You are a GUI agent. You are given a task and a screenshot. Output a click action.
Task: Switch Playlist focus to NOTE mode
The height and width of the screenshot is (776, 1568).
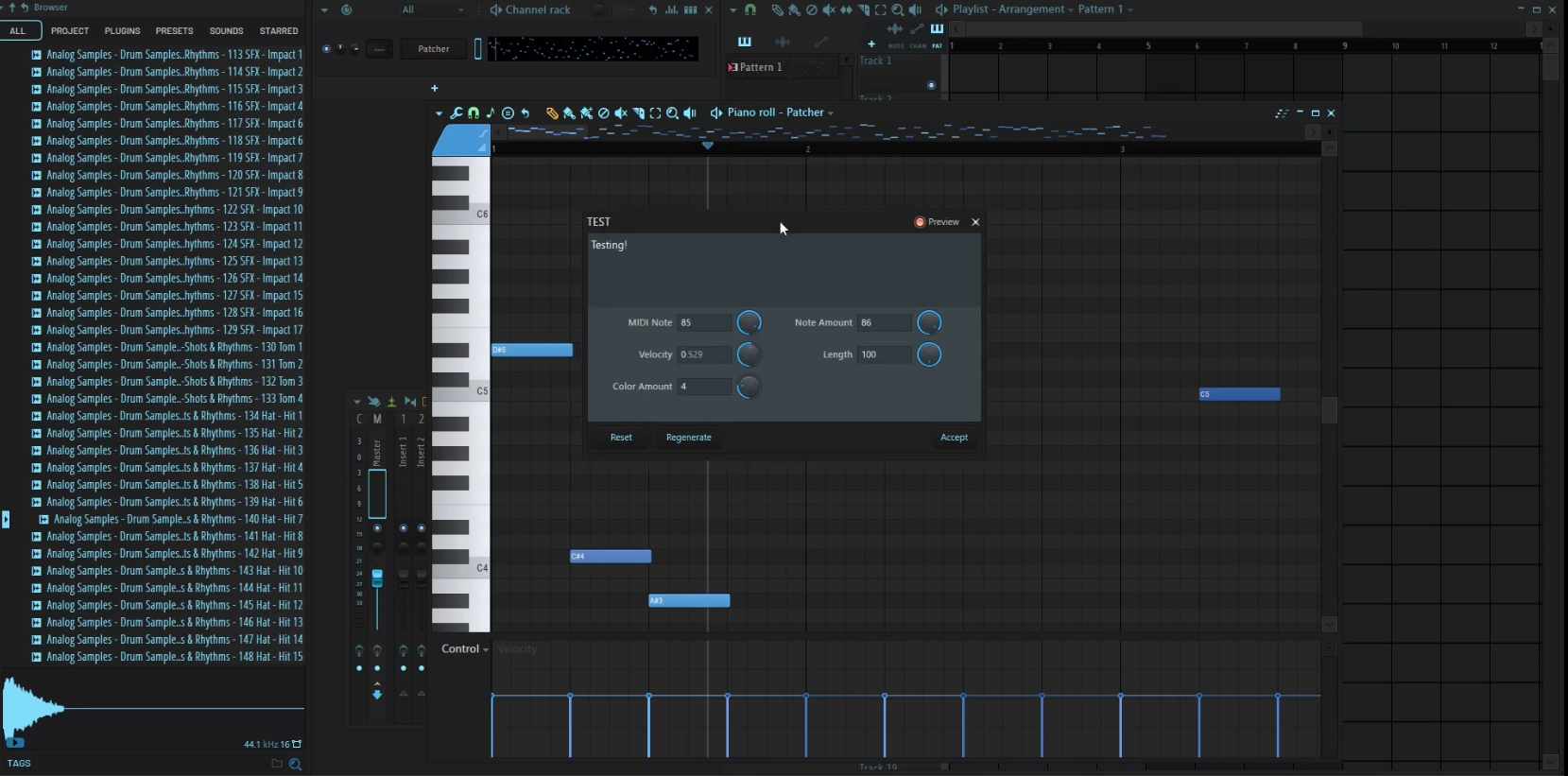click(x=896, y=46)
